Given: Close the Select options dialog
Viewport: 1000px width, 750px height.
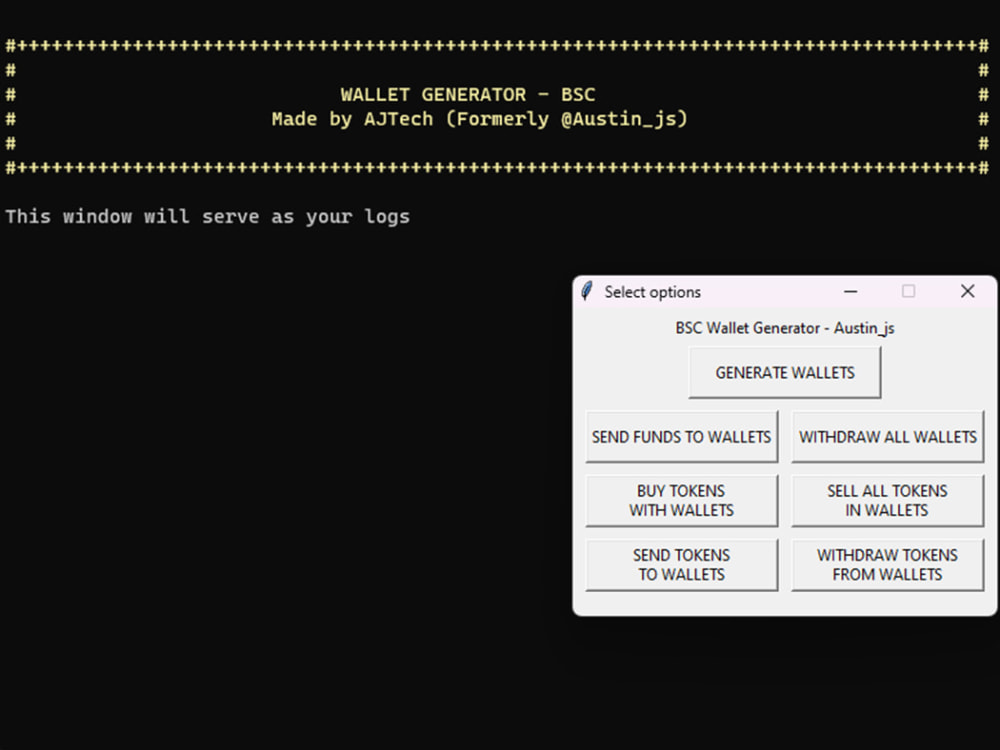Looking at the screenshot, I should pyautogui.click(x=967, y=291).
